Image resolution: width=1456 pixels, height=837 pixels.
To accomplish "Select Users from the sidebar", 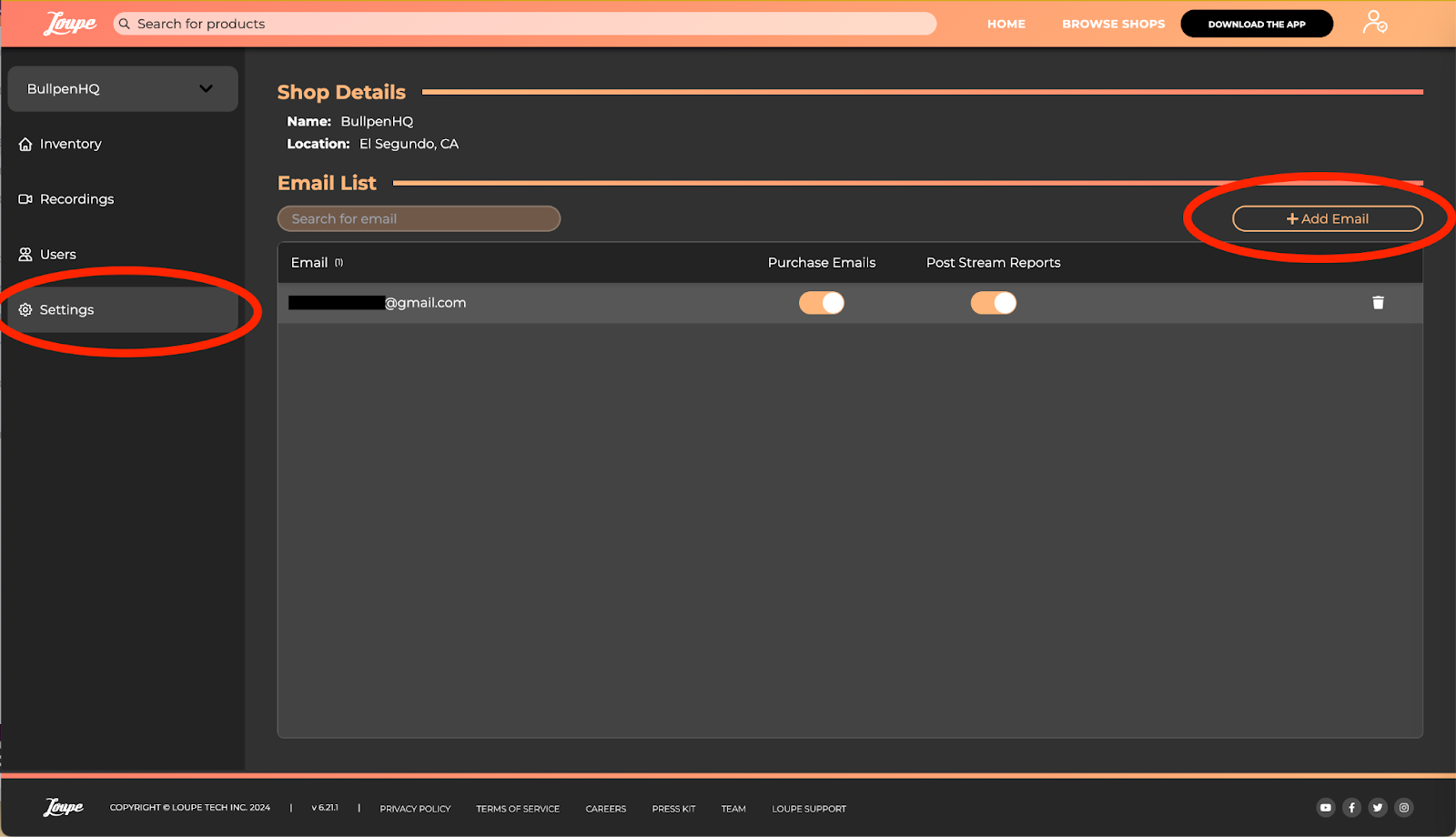I will click(57, 255).
